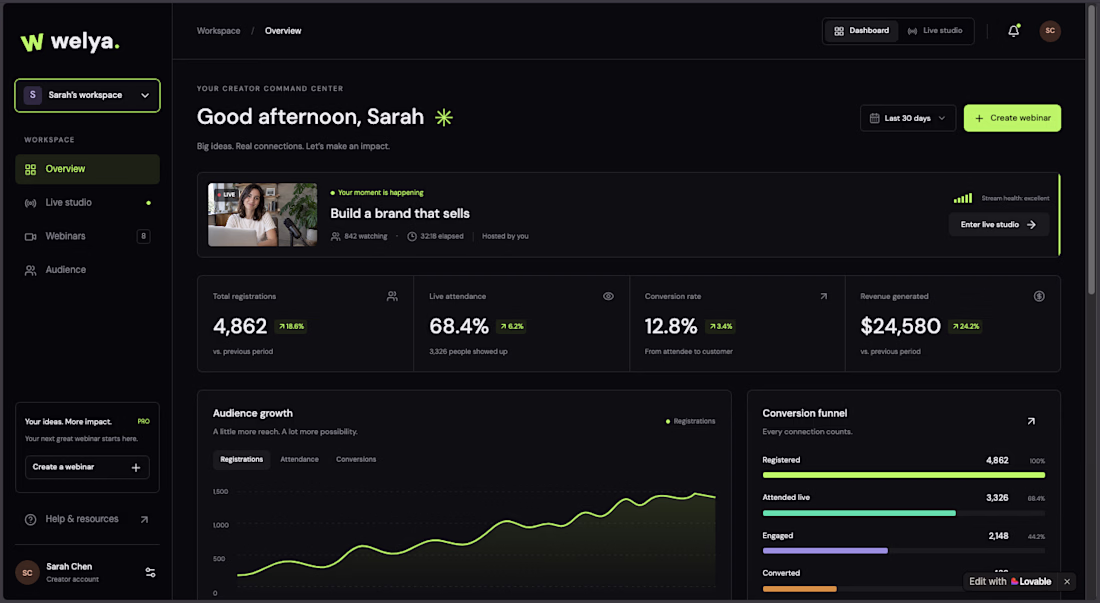Switch to Dashboard view toggle
This screenshot has height=603, width=1100.
(x=861, y=31)
